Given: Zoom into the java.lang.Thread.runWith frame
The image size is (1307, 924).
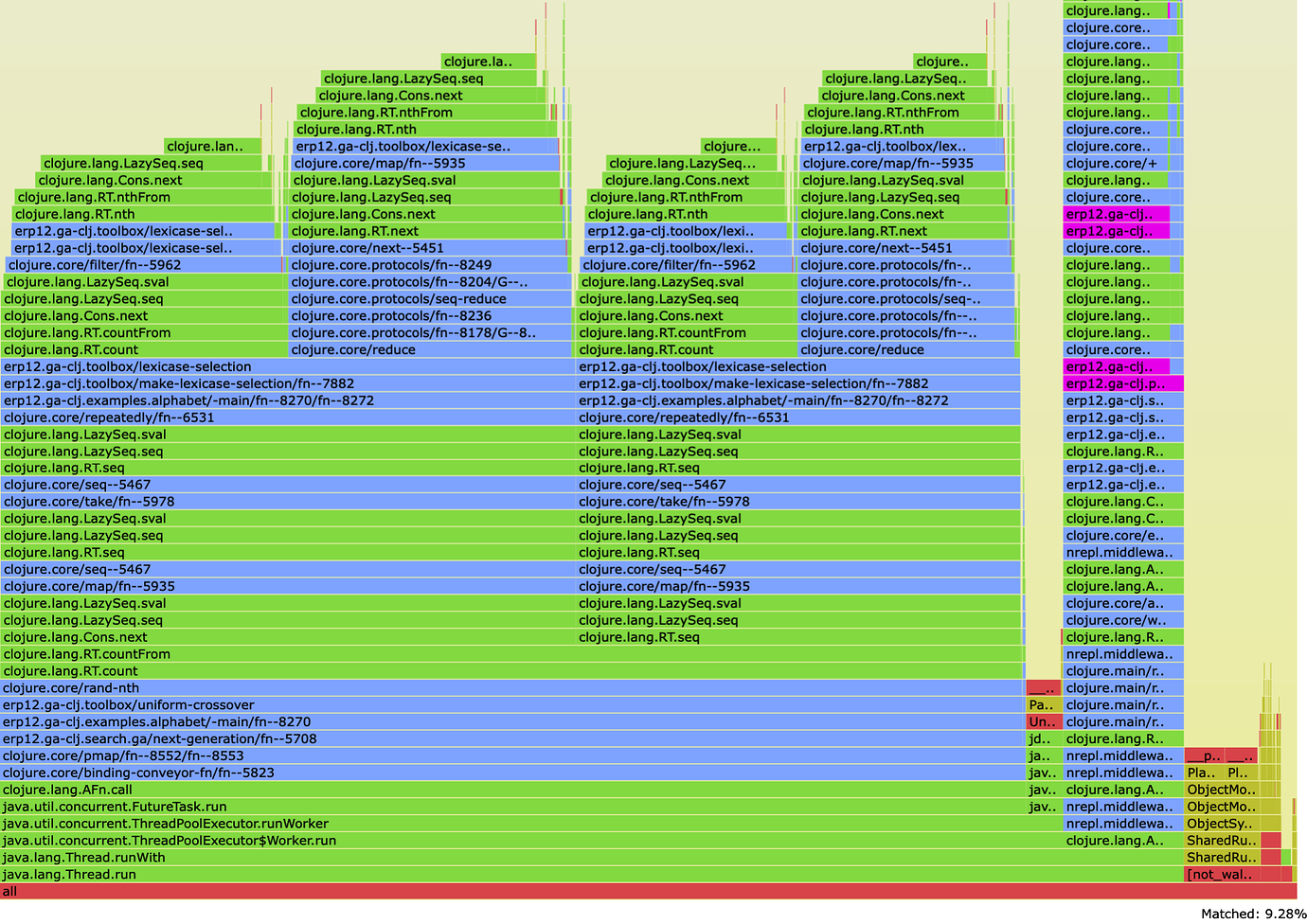Looking at the screenshot, I should pos(568,858).
